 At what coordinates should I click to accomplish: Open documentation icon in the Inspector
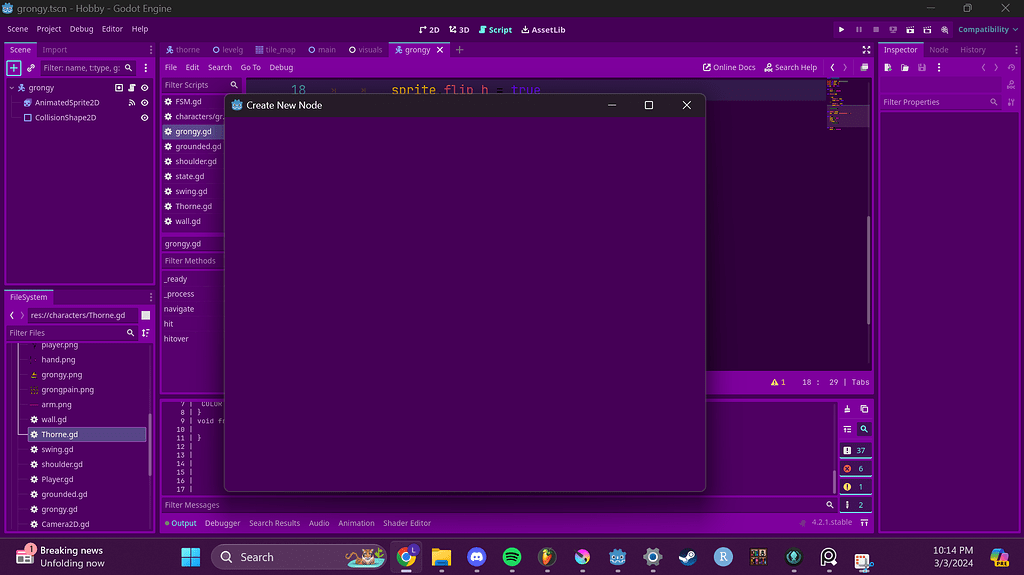coord(1011,85)
